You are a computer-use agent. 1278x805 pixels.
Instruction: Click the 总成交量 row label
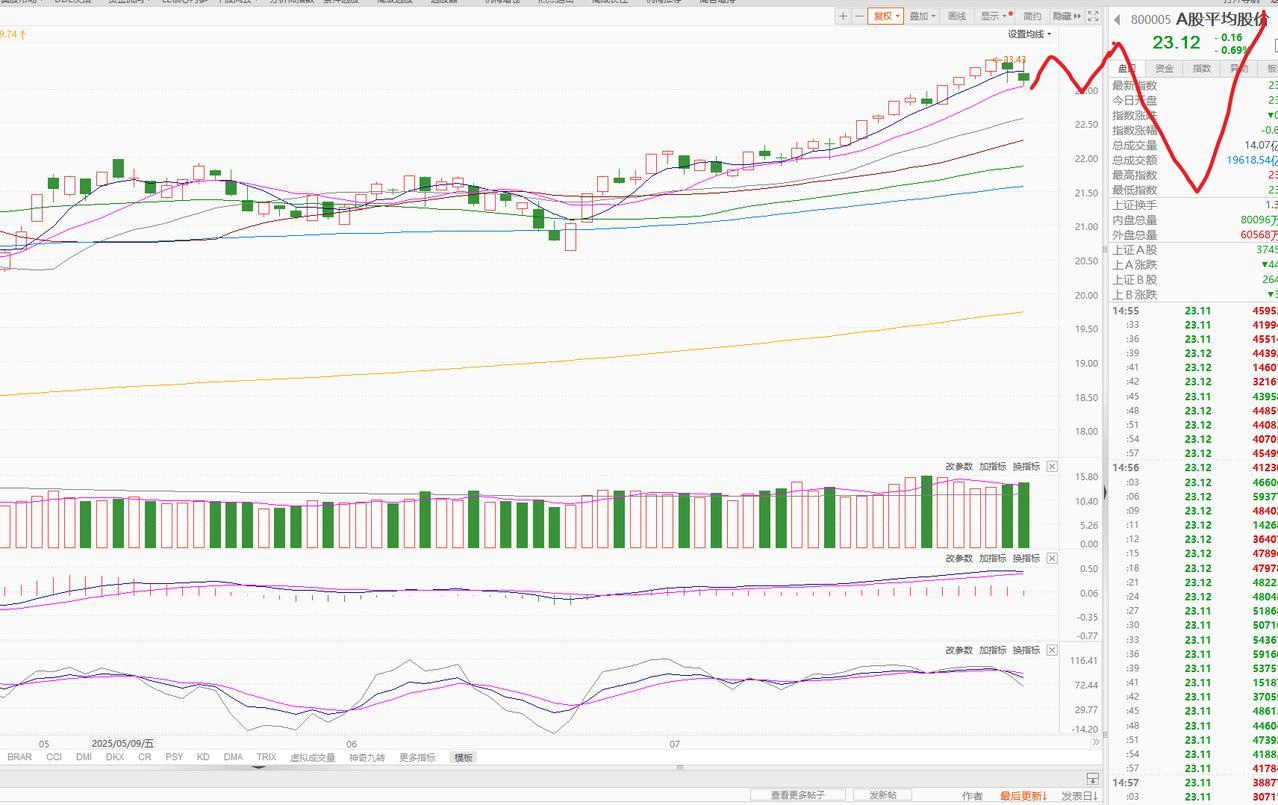(x=1134, y=146)
